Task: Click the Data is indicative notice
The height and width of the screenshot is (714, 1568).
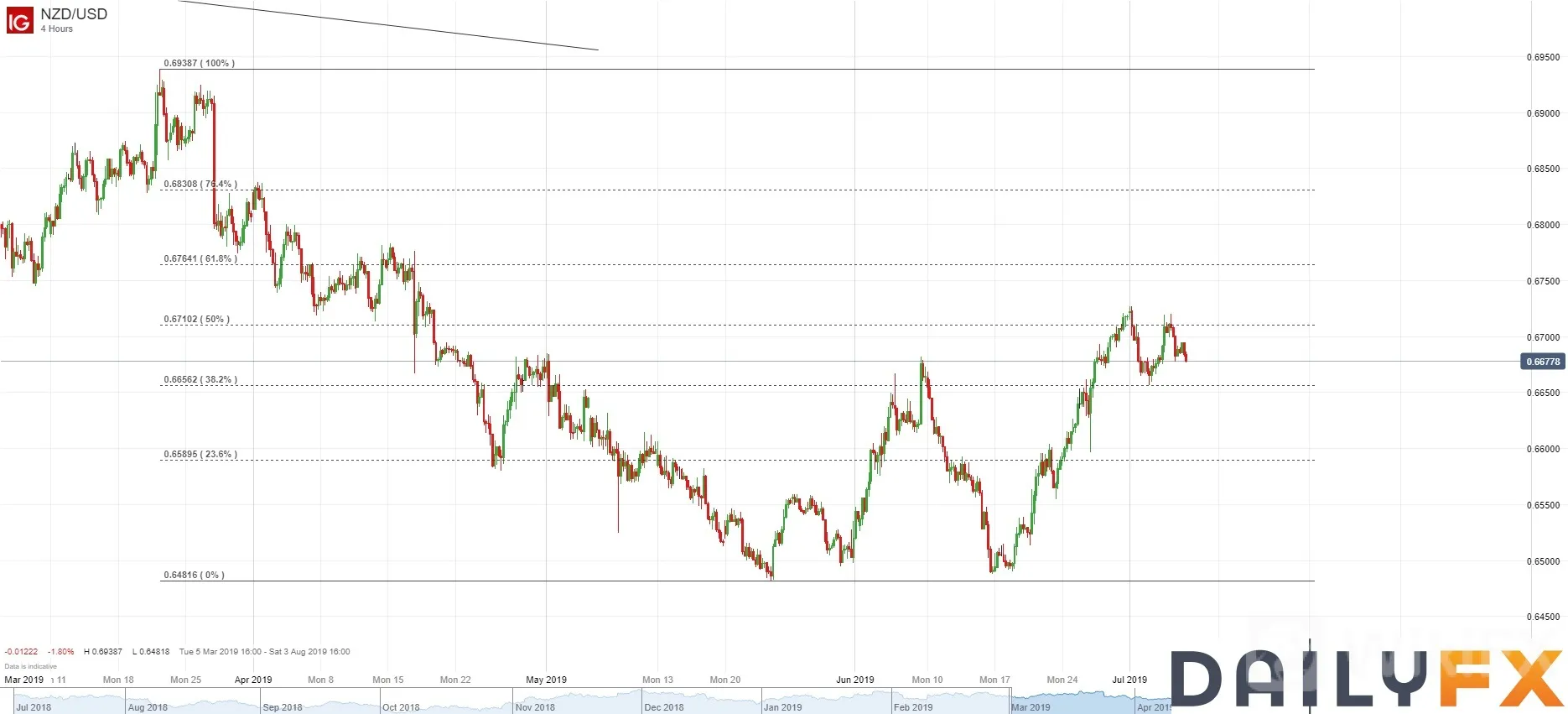Action: tap(30, 666)
